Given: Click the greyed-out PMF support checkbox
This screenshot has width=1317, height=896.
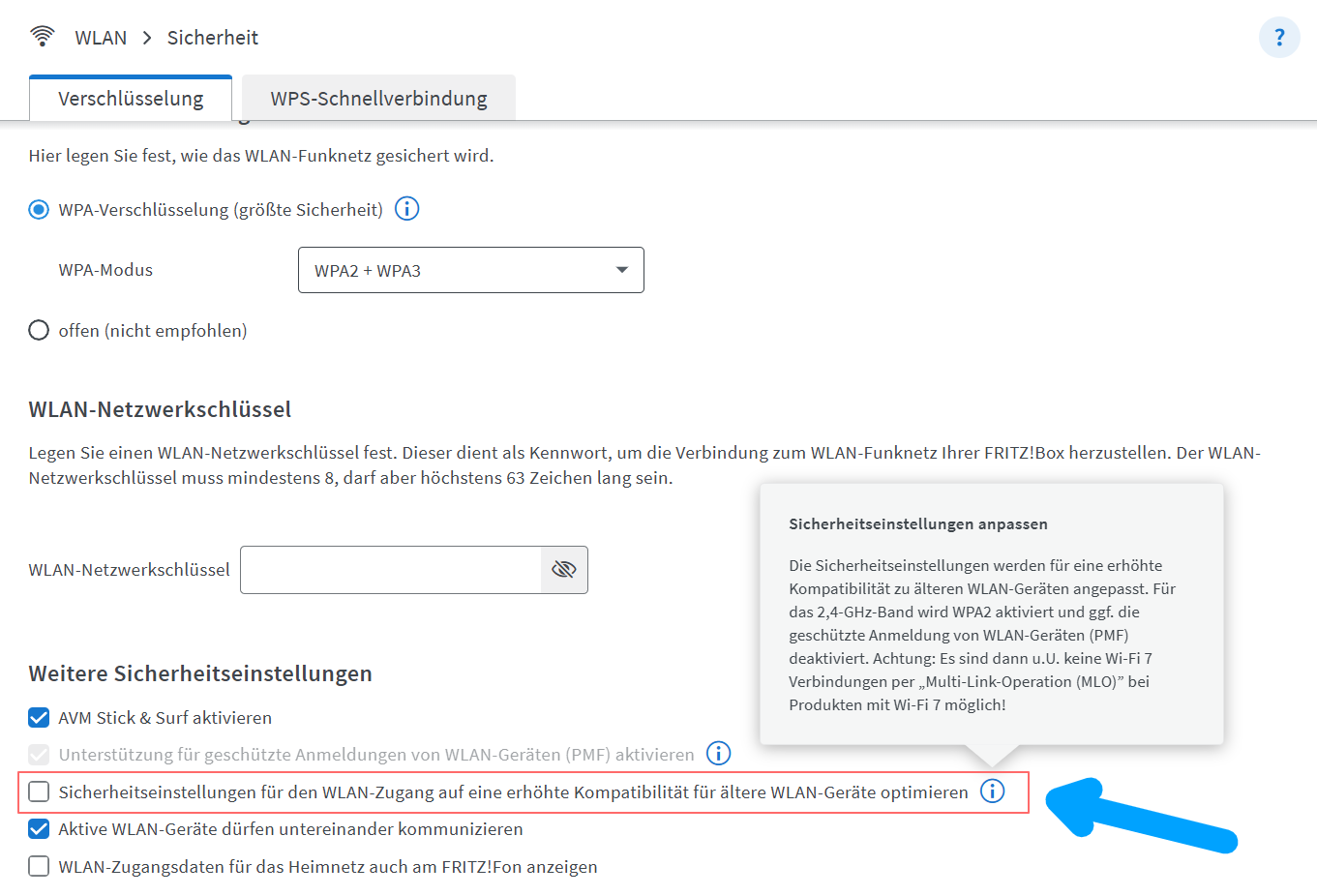Looking at the screenshot, I should pyautogui.click(x=38, y=754).
